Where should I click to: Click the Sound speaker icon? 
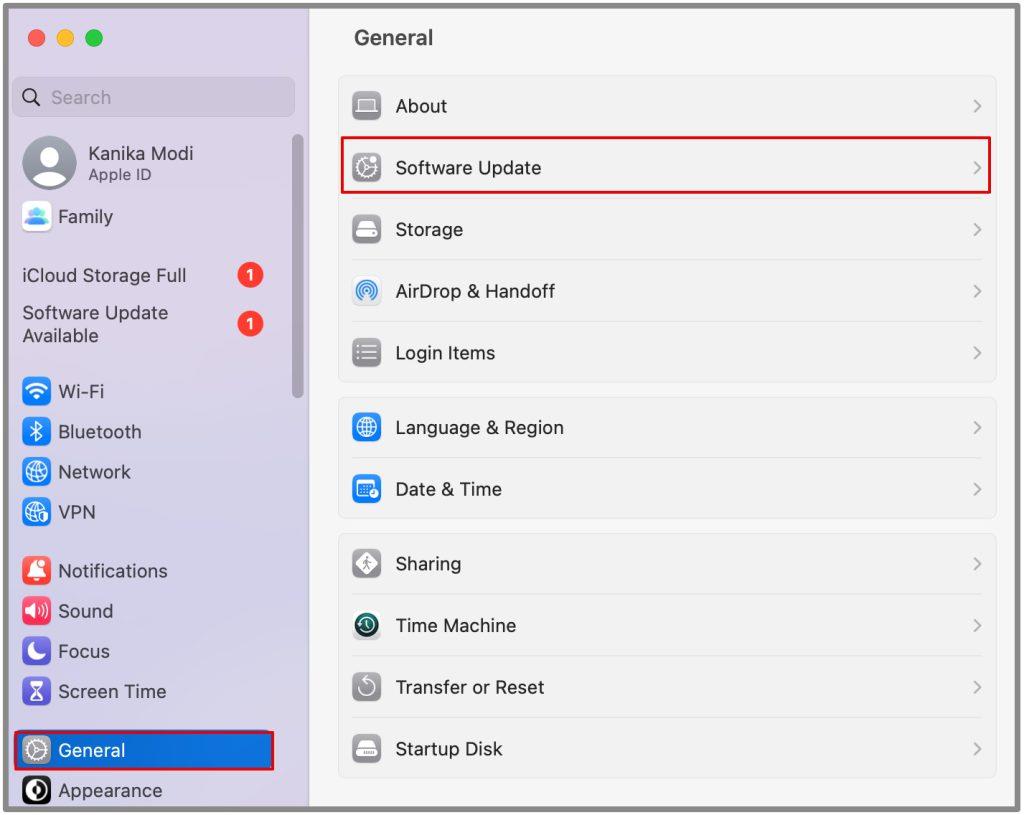click(x=37, y=611)
